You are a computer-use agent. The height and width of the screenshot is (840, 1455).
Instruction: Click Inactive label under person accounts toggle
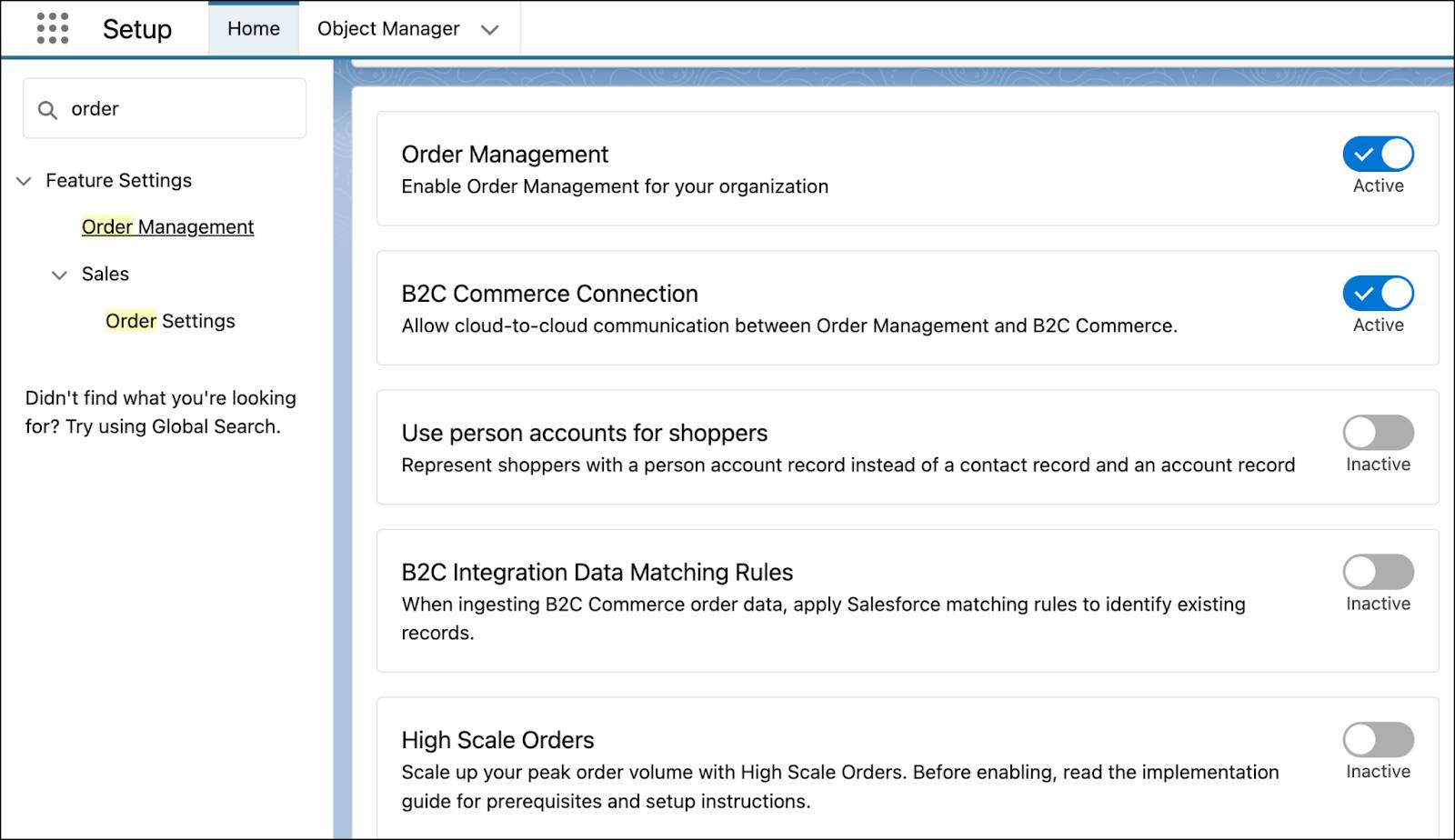coord(1378,464)
